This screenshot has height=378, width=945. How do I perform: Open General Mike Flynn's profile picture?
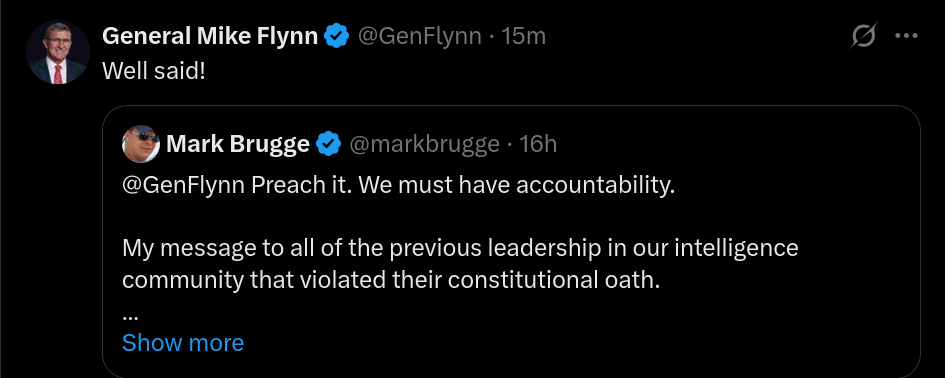click(x=58, y=52)
